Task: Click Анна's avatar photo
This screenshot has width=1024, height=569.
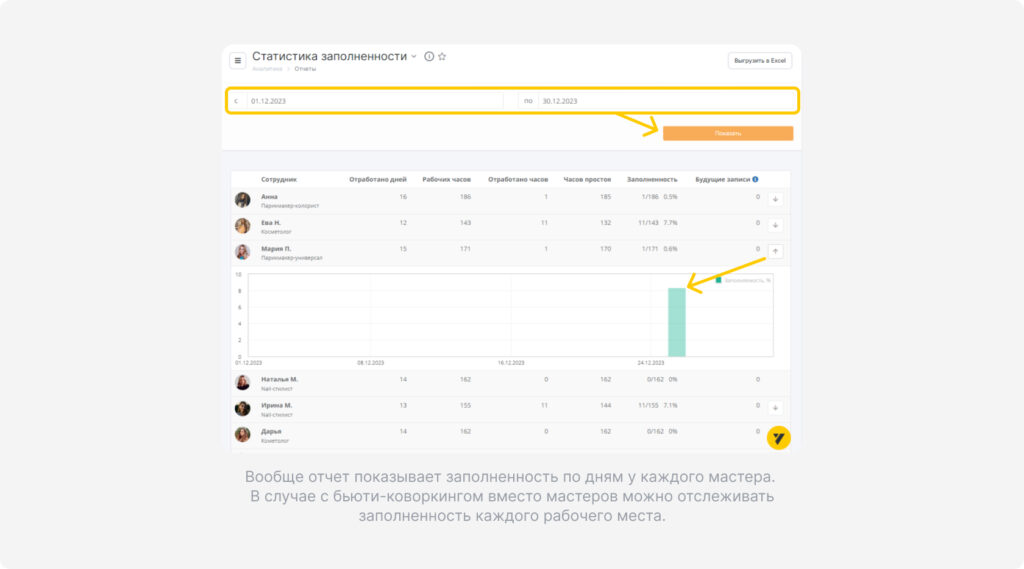Action: (x=243, y=200)
